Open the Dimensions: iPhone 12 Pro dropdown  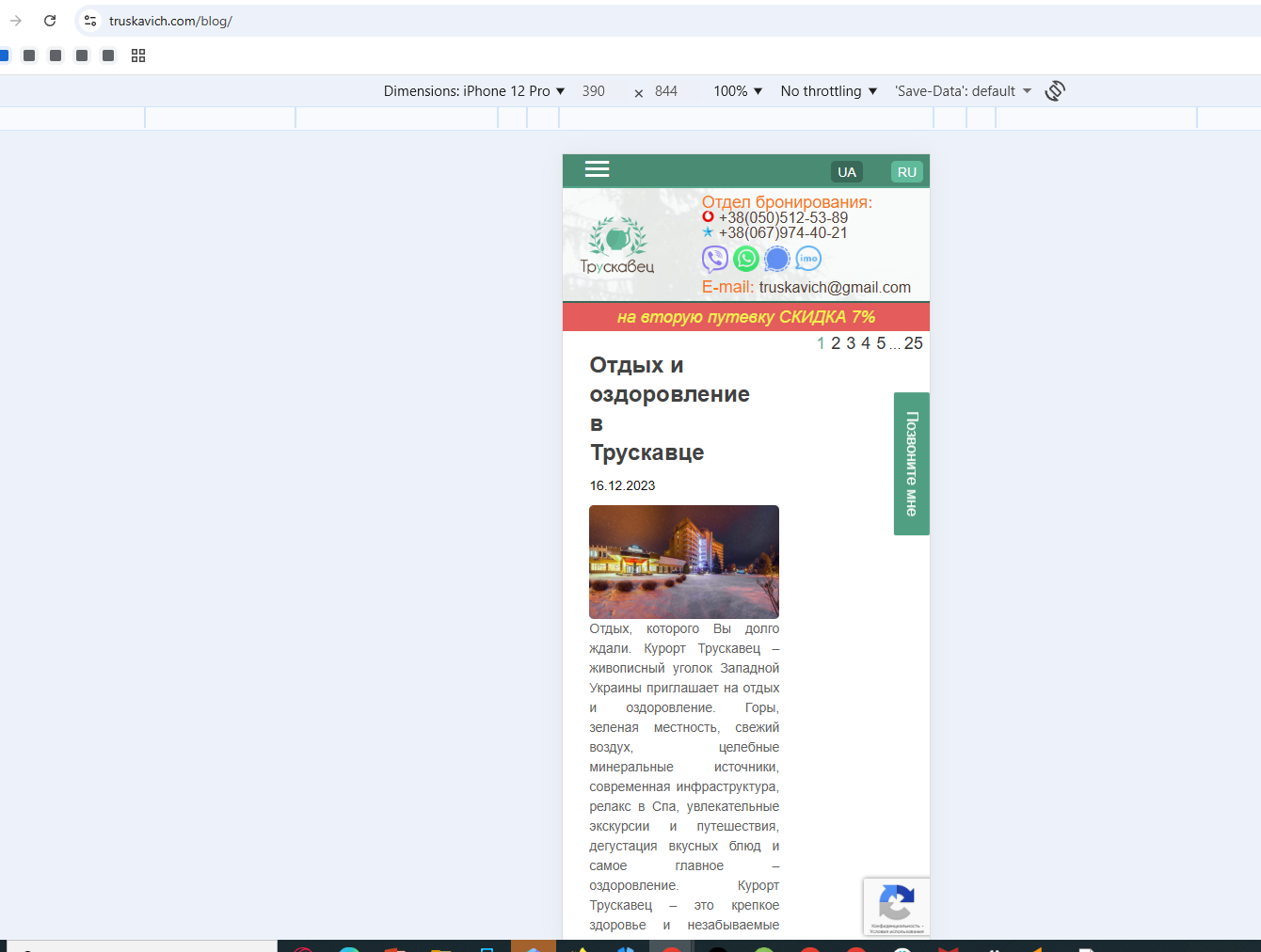[474, 91]
